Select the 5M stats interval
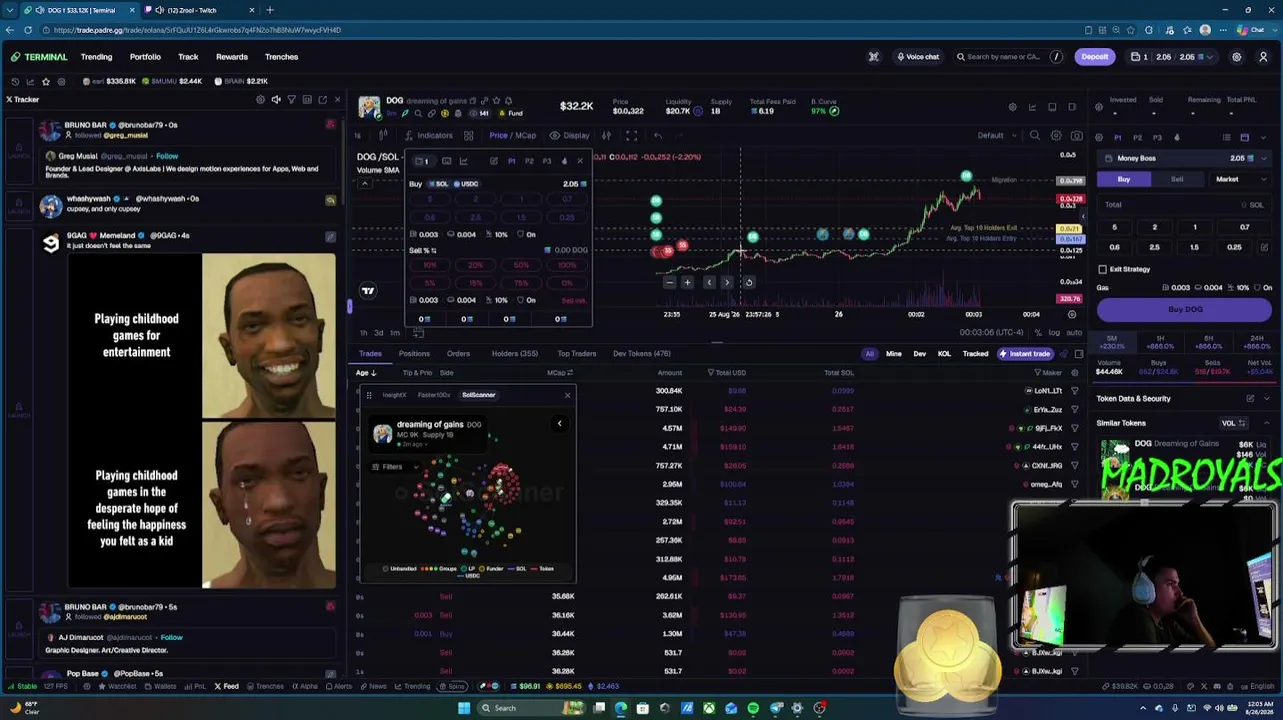 coord(1111,342)
